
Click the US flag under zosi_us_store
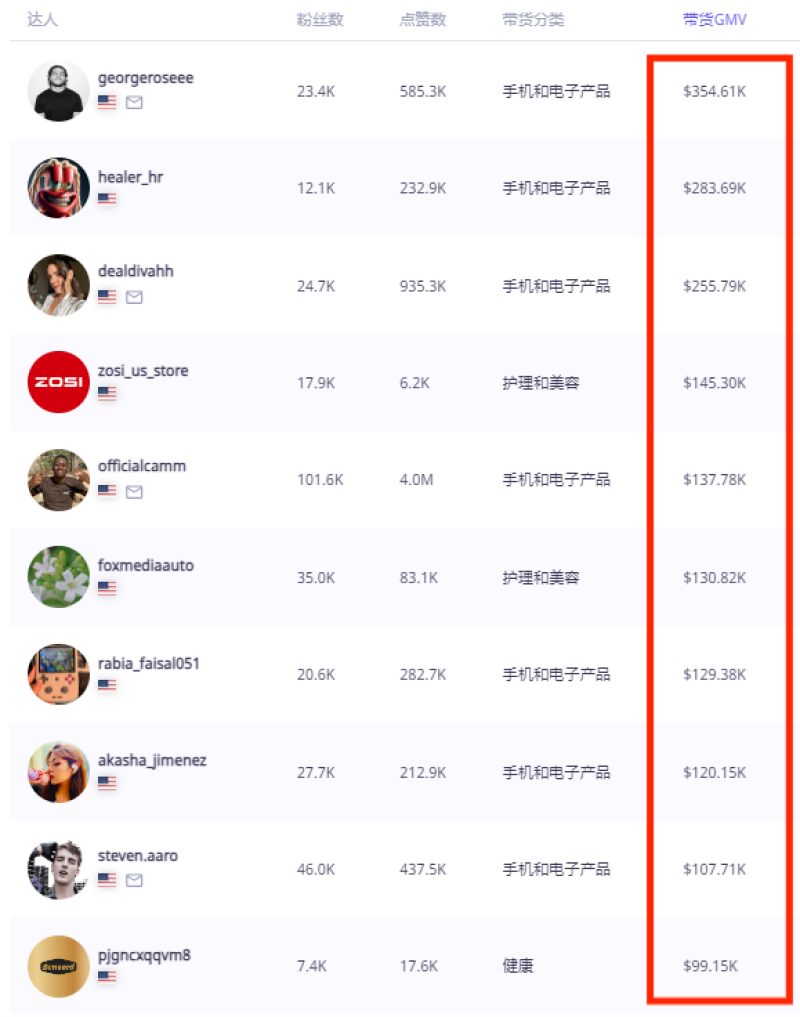pyautogui.click(x=107, y=394)
